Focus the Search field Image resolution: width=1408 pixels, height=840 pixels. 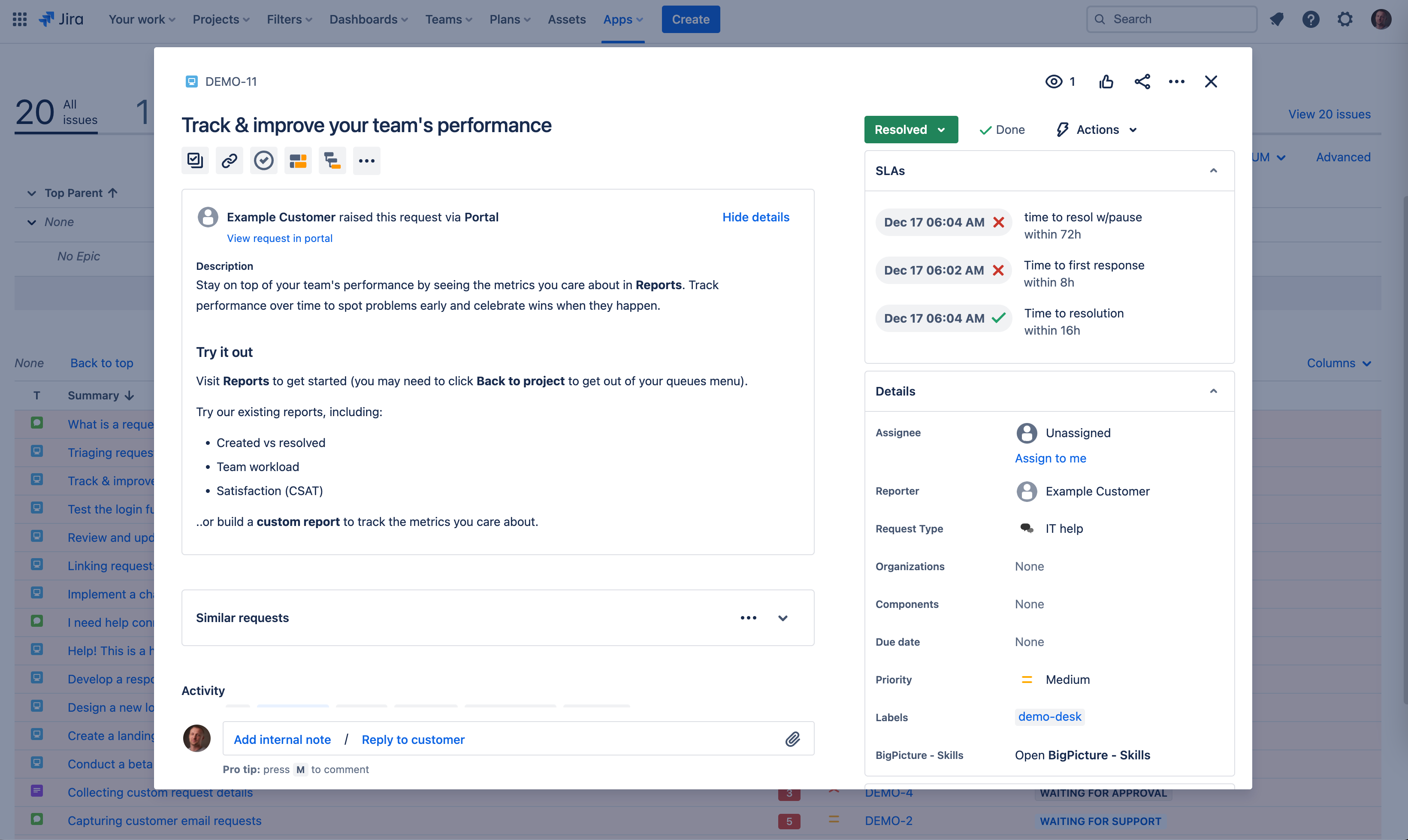coord(1172,19)
